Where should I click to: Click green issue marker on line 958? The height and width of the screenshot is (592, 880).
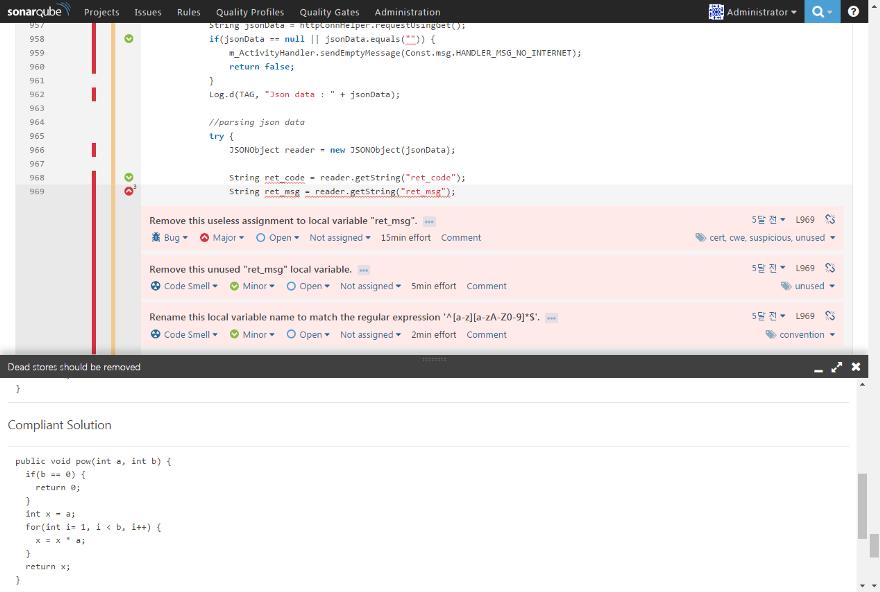[129, 39]
